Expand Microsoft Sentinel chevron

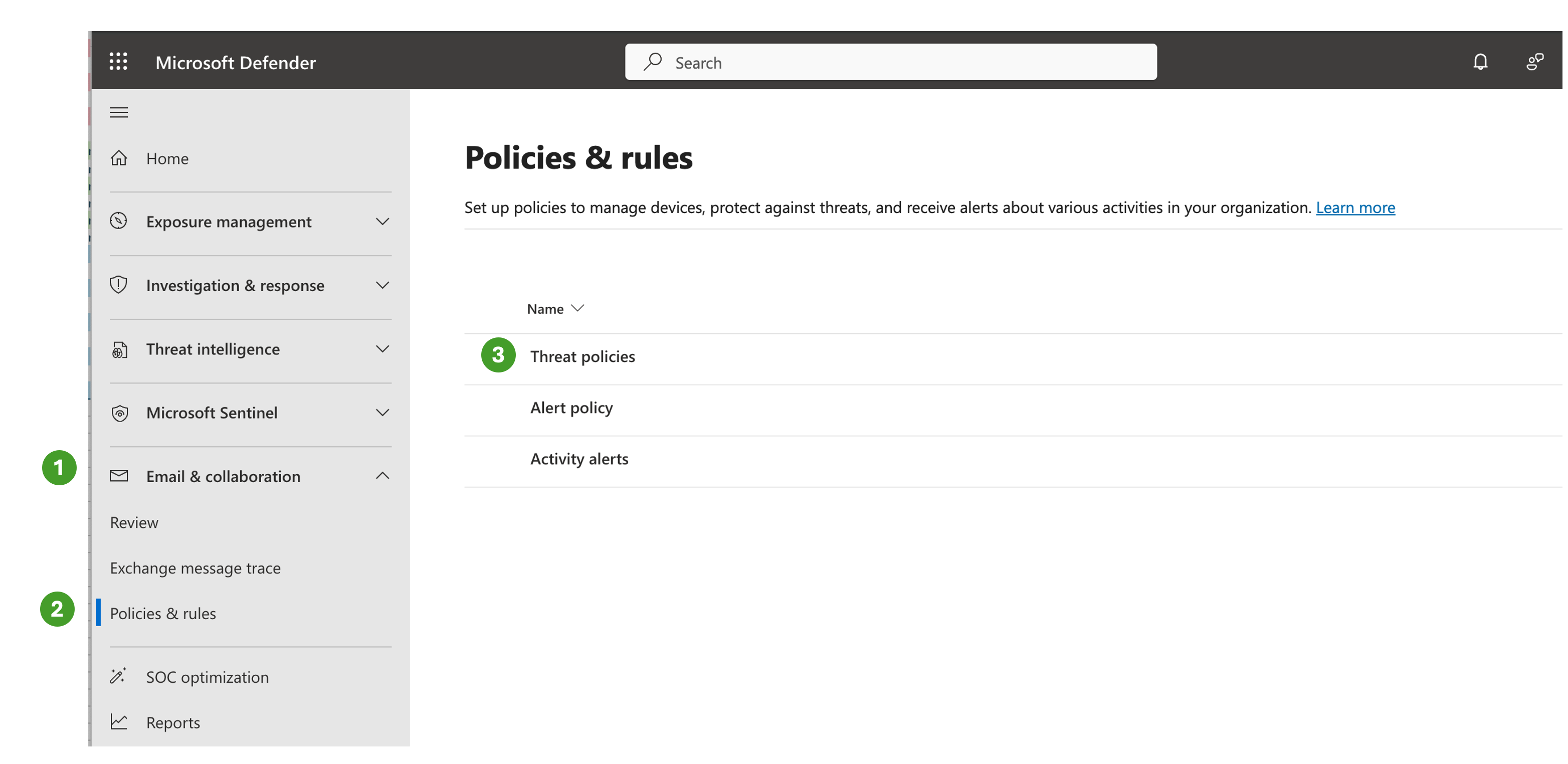[x=382, y=413]
